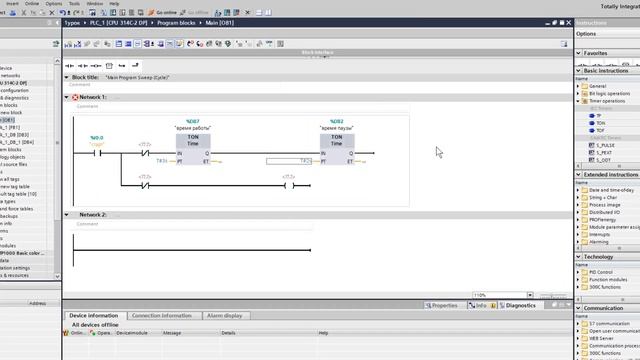The width and height of the screenshot is (640, 360).
Task: Click the Block interface bar
Action: click(318, 53)
